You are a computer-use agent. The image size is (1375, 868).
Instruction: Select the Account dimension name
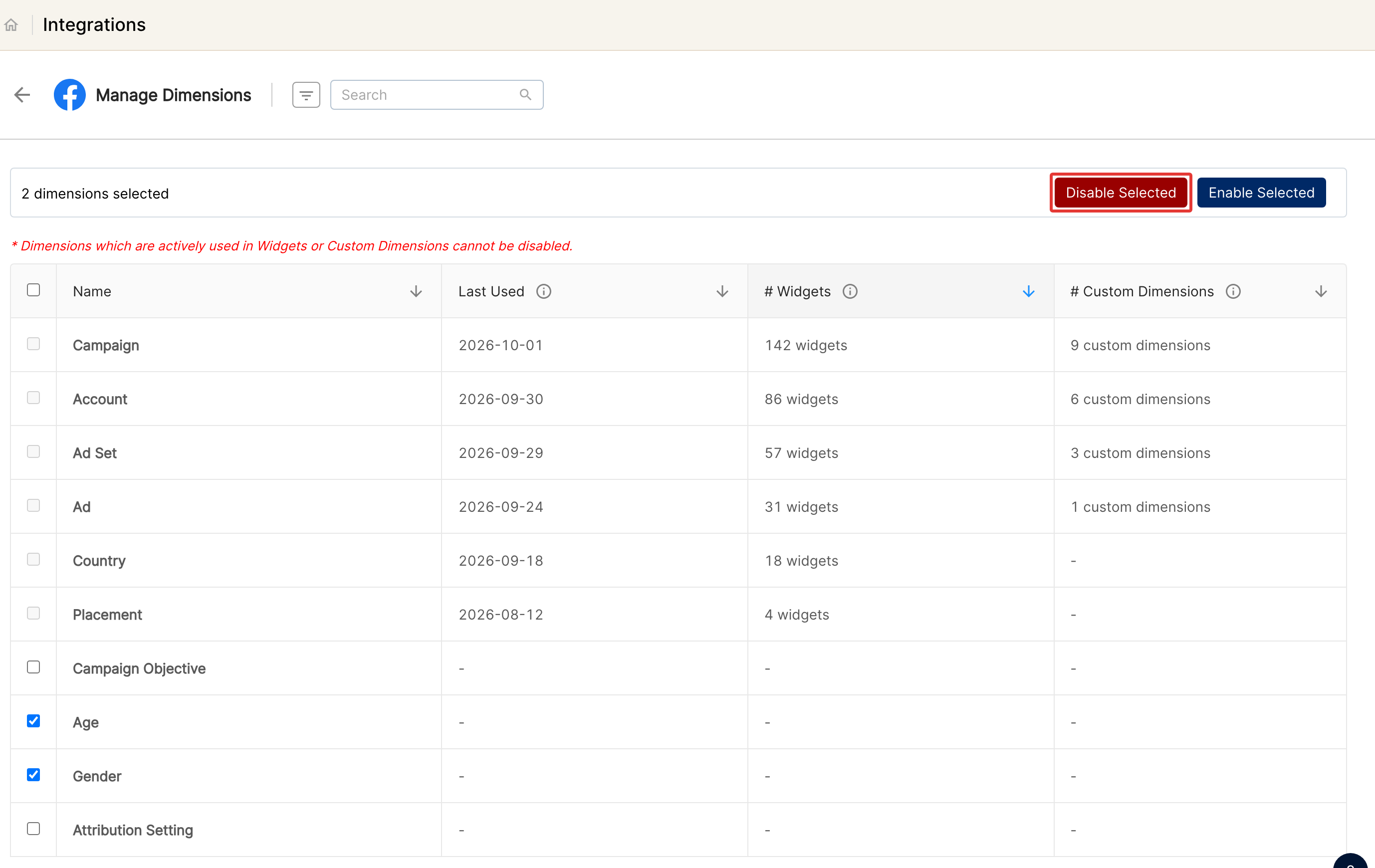(x=100, y=399)
